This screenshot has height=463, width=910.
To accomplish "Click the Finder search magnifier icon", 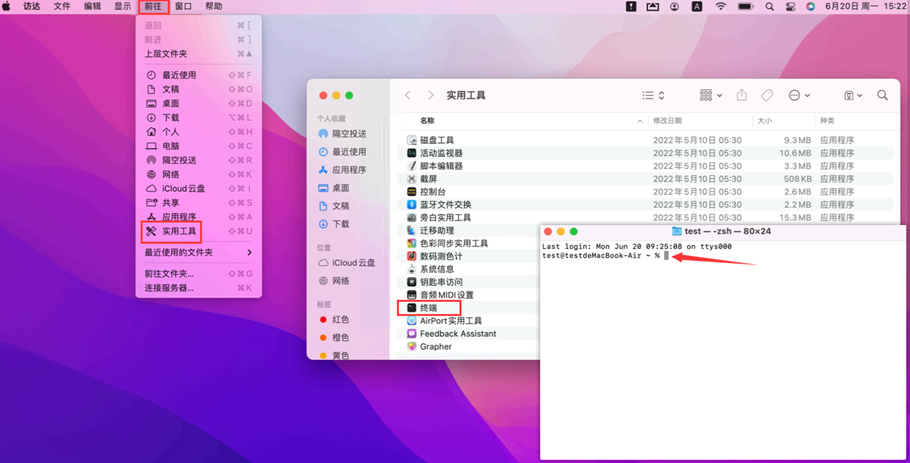I will pos(882,95).
